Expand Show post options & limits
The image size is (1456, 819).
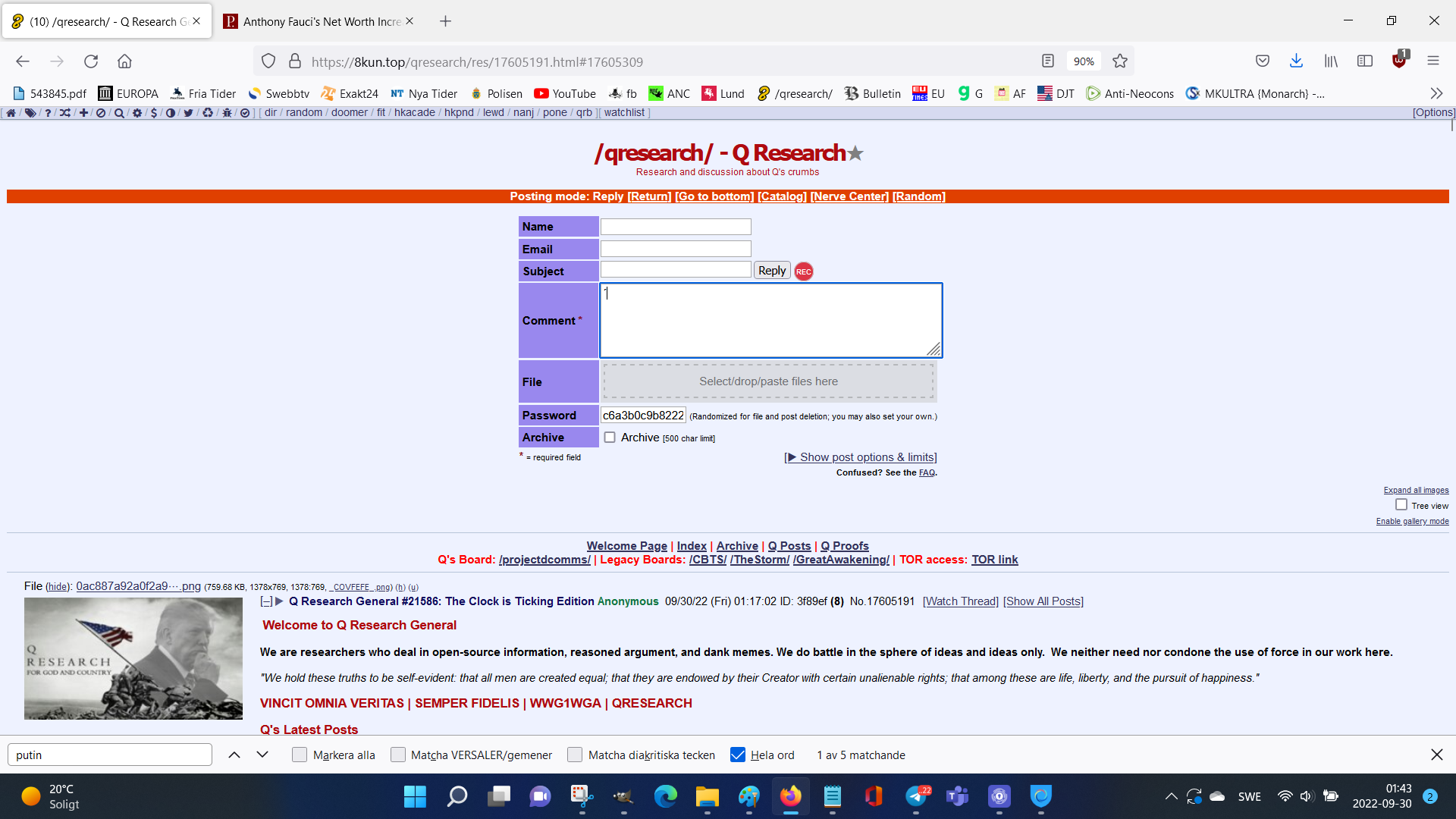861,457
